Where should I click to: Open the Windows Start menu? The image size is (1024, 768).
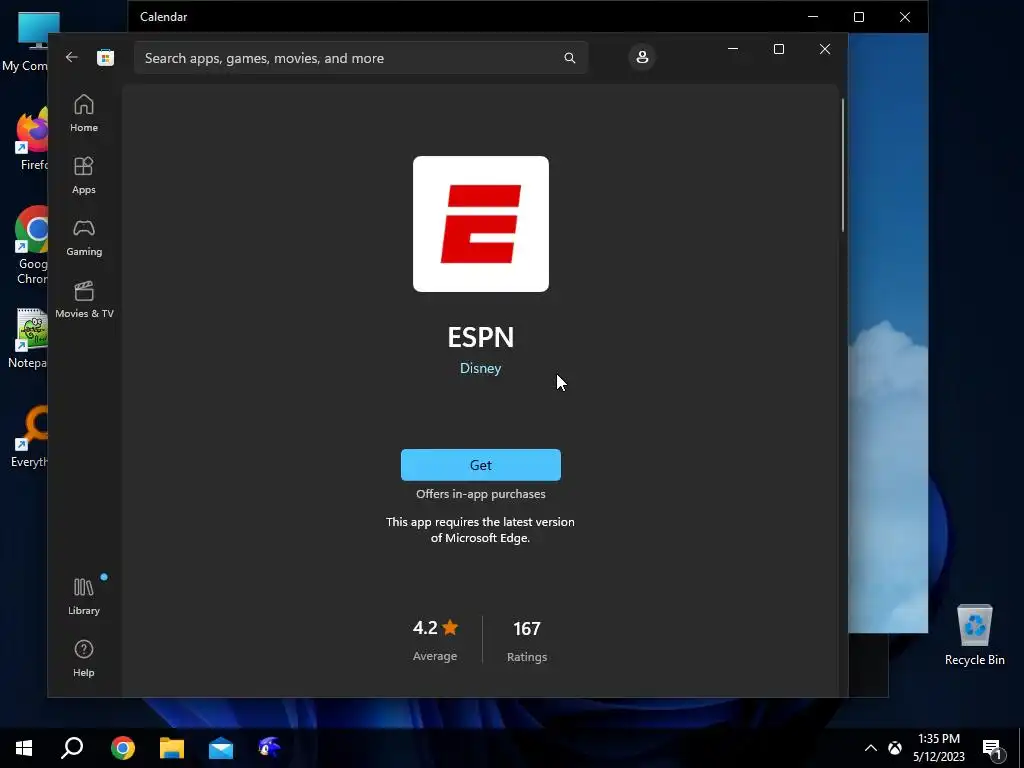pos(24,748)
